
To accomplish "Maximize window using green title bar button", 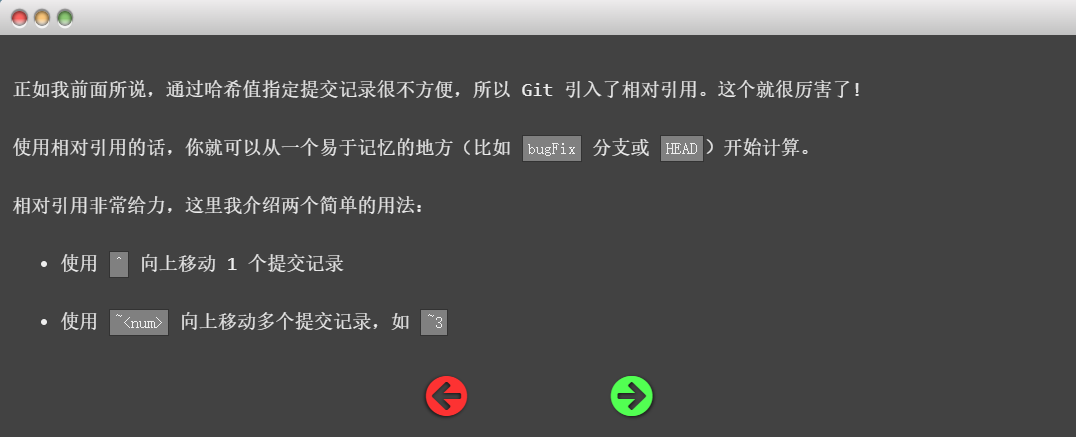I will 65,19.
